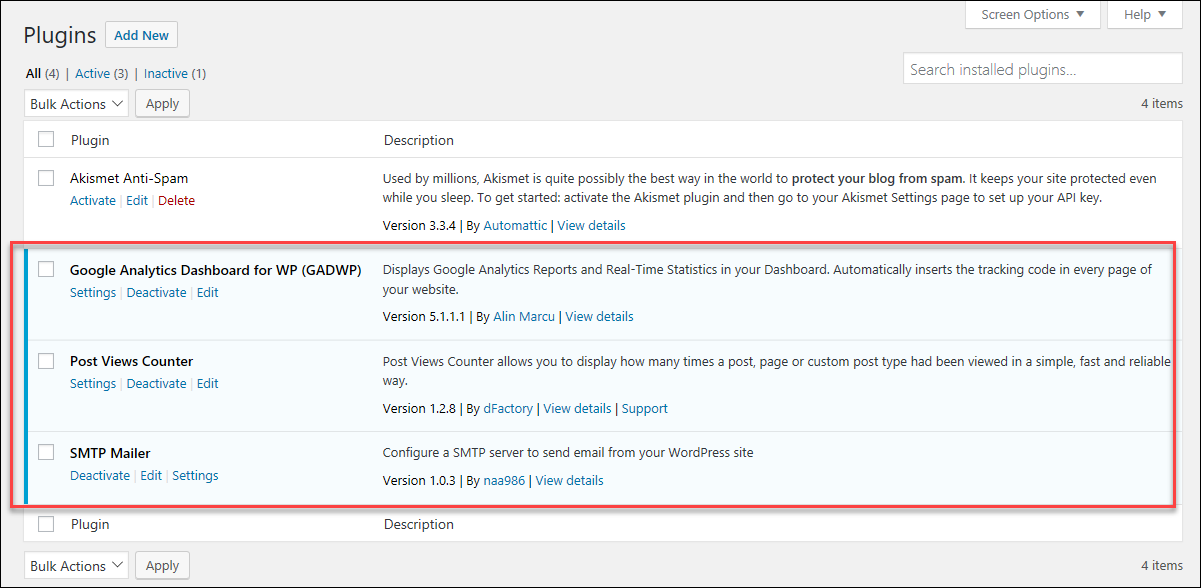
Task: Open the Screen Options panel
Action: (x=1033, y=14)
